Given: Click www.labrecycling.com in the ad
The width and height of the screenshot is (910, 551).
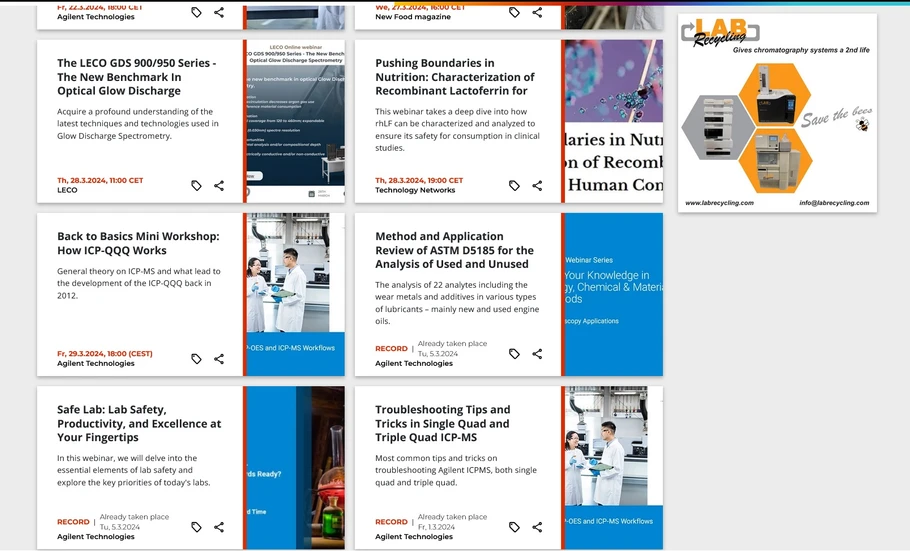Looking at the screenshot, I should pos(719,203).
